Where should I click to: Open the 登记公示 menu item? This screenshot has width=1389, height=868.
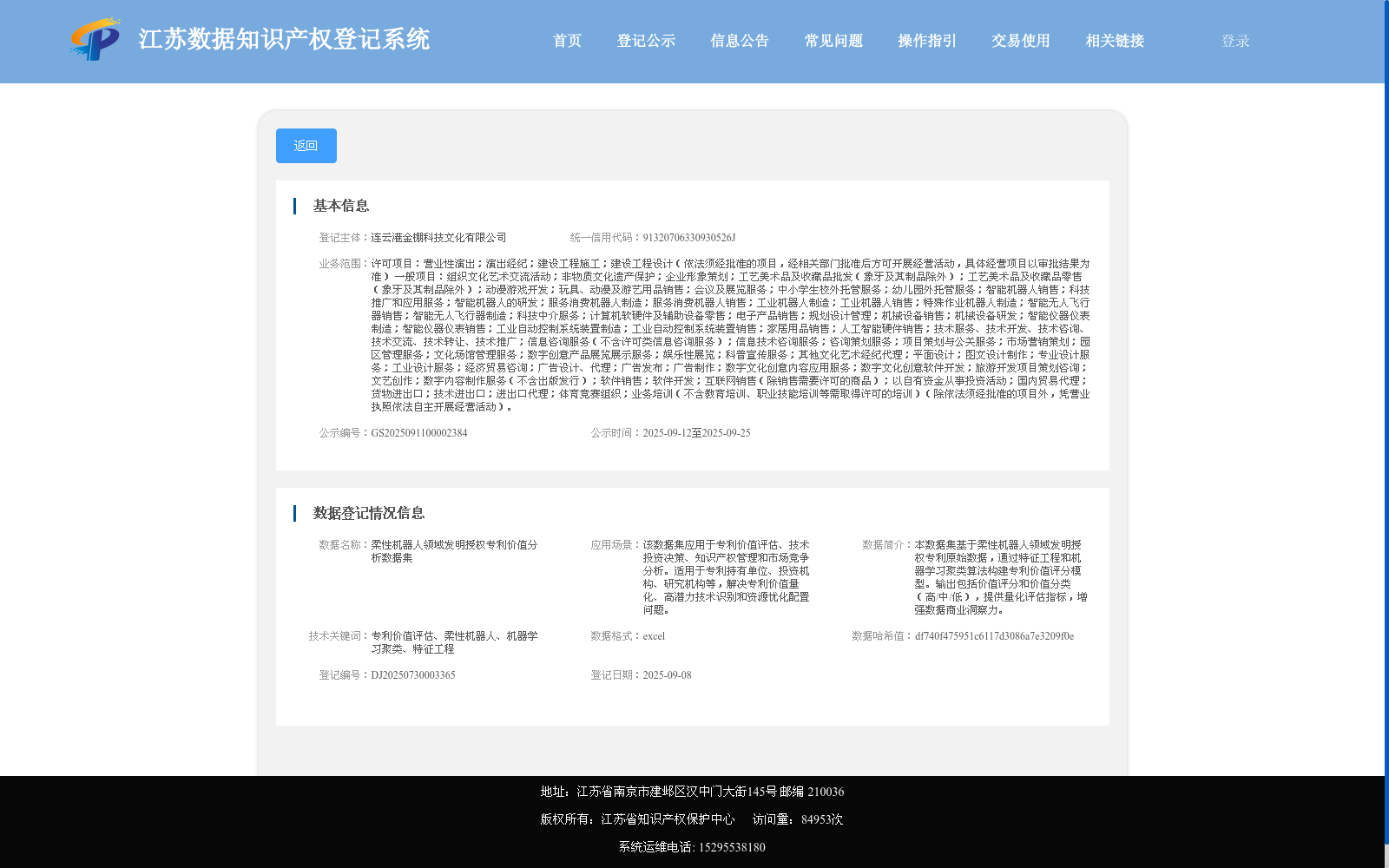click(x=646, y=41)
